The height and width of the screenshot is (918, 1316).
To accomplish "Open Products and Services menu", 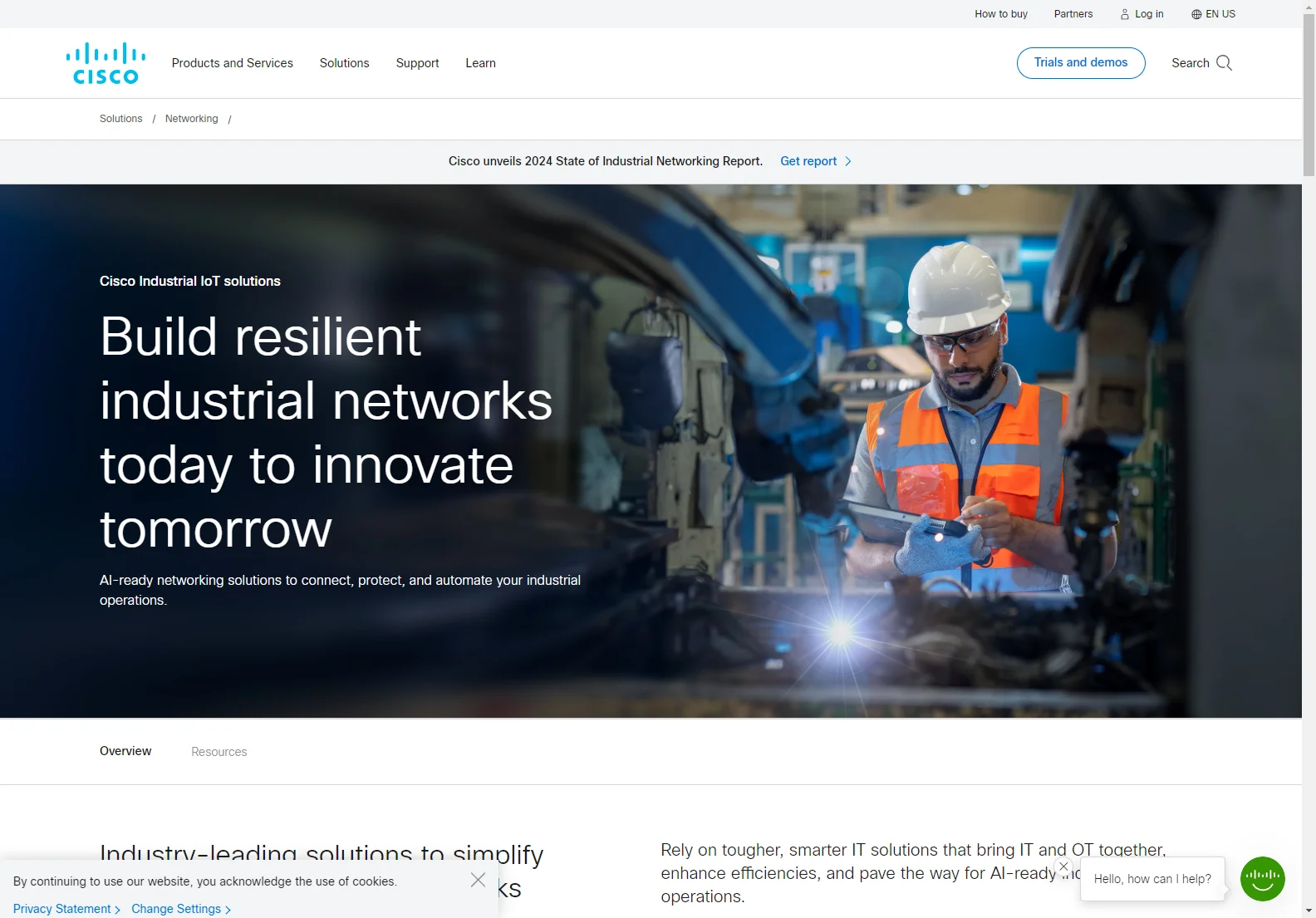I will click(233, 63).
